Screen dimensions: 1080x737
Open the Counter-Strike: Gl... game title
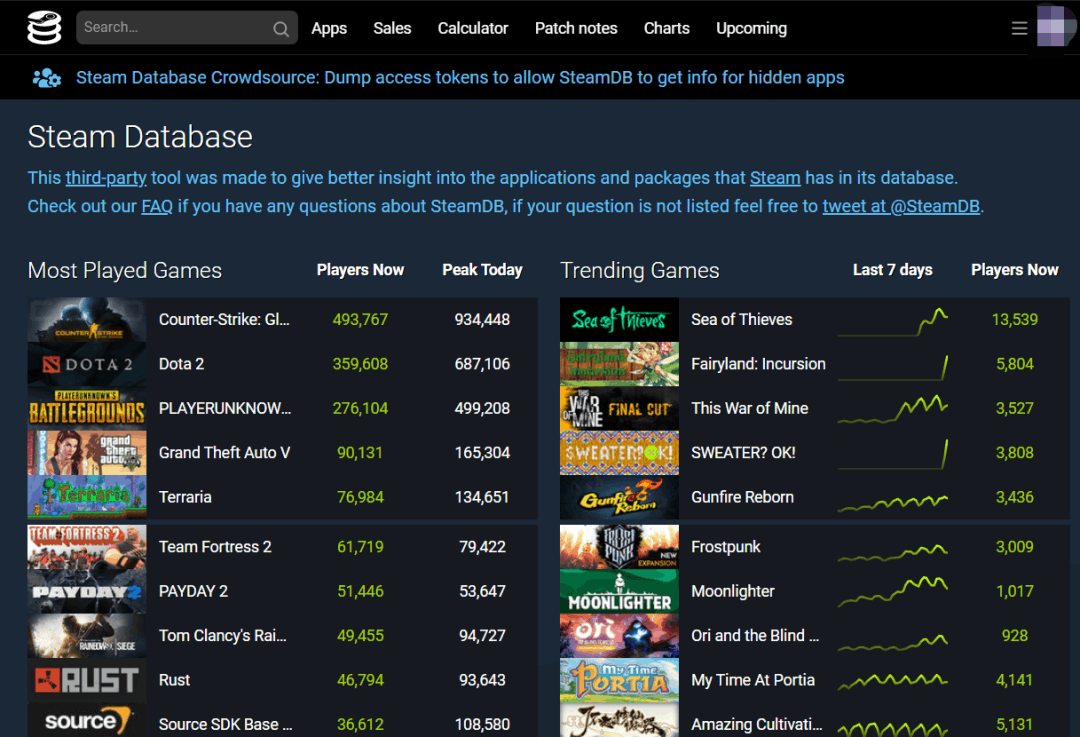[x=224, y=320]
